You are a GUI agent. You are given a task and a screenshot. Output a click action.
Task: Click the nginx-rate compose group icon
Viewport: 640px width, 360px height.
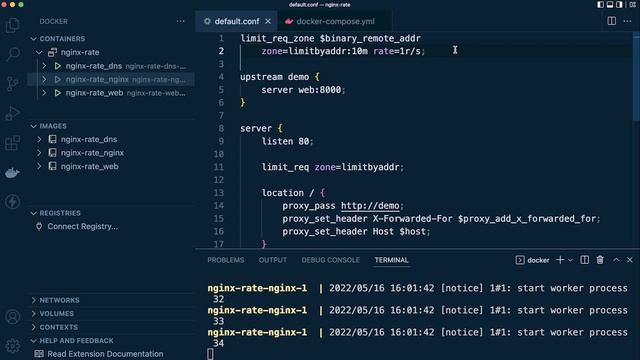coord(52,52)
